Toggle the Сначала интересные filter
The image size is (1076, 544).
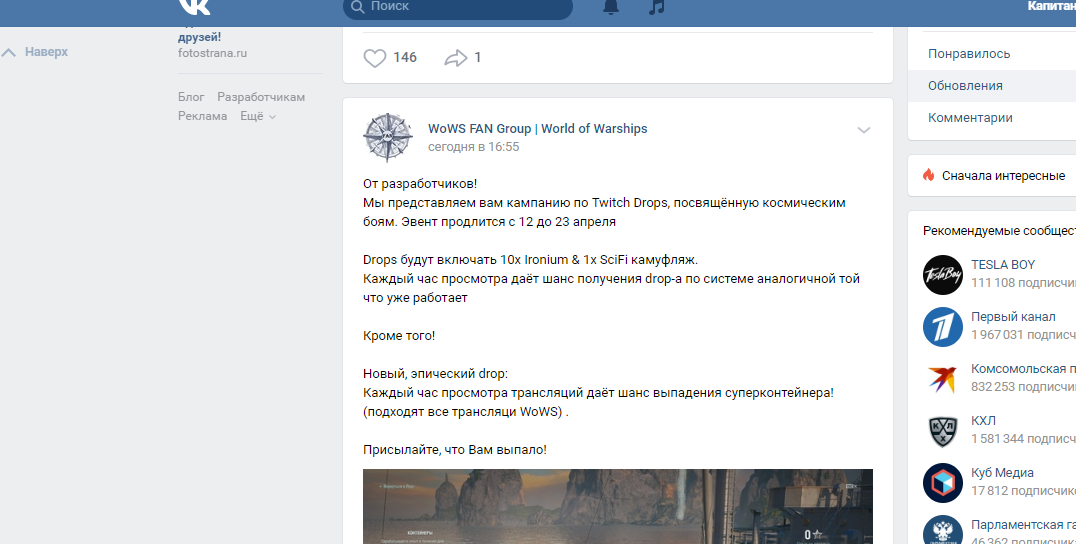point(994,176)
